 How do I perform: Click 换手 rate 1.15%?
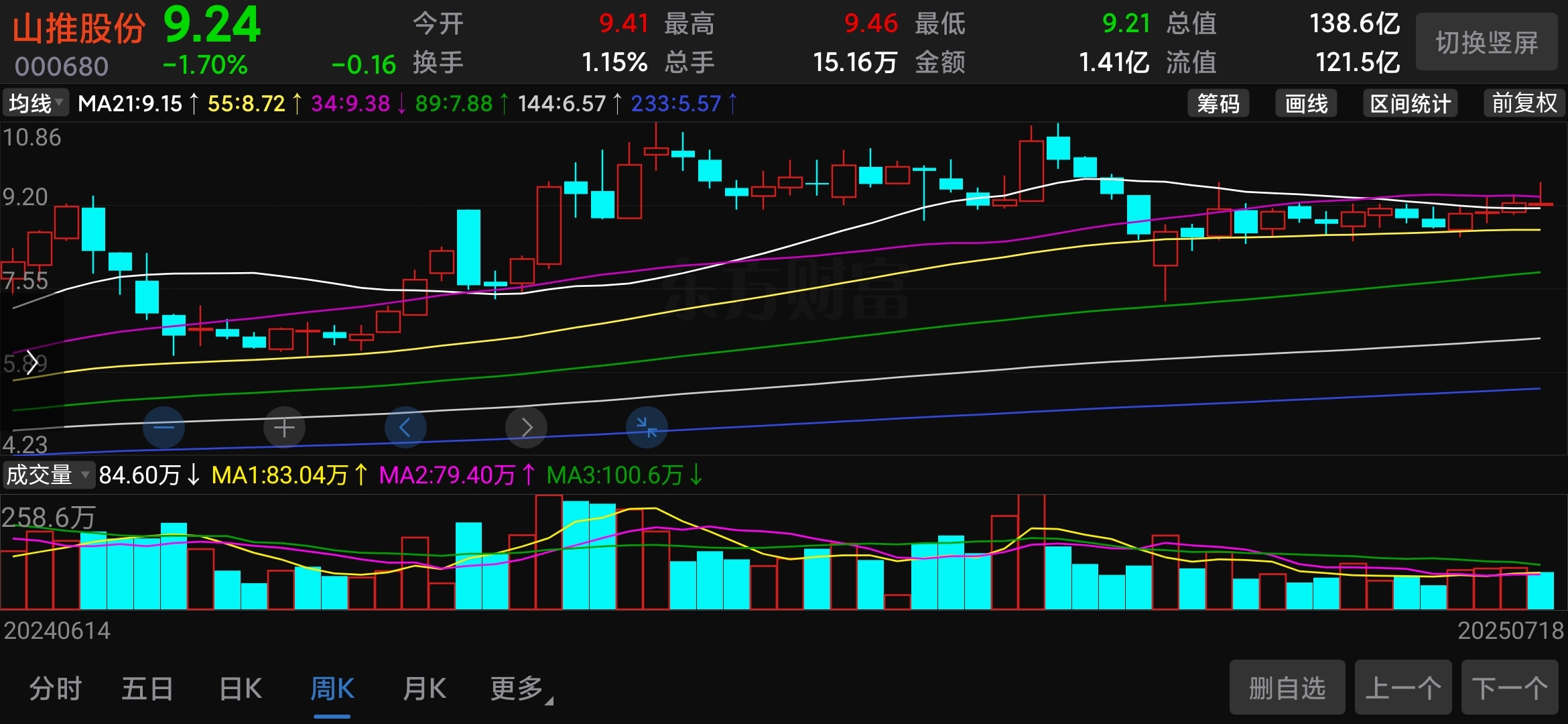pos(614,62)
